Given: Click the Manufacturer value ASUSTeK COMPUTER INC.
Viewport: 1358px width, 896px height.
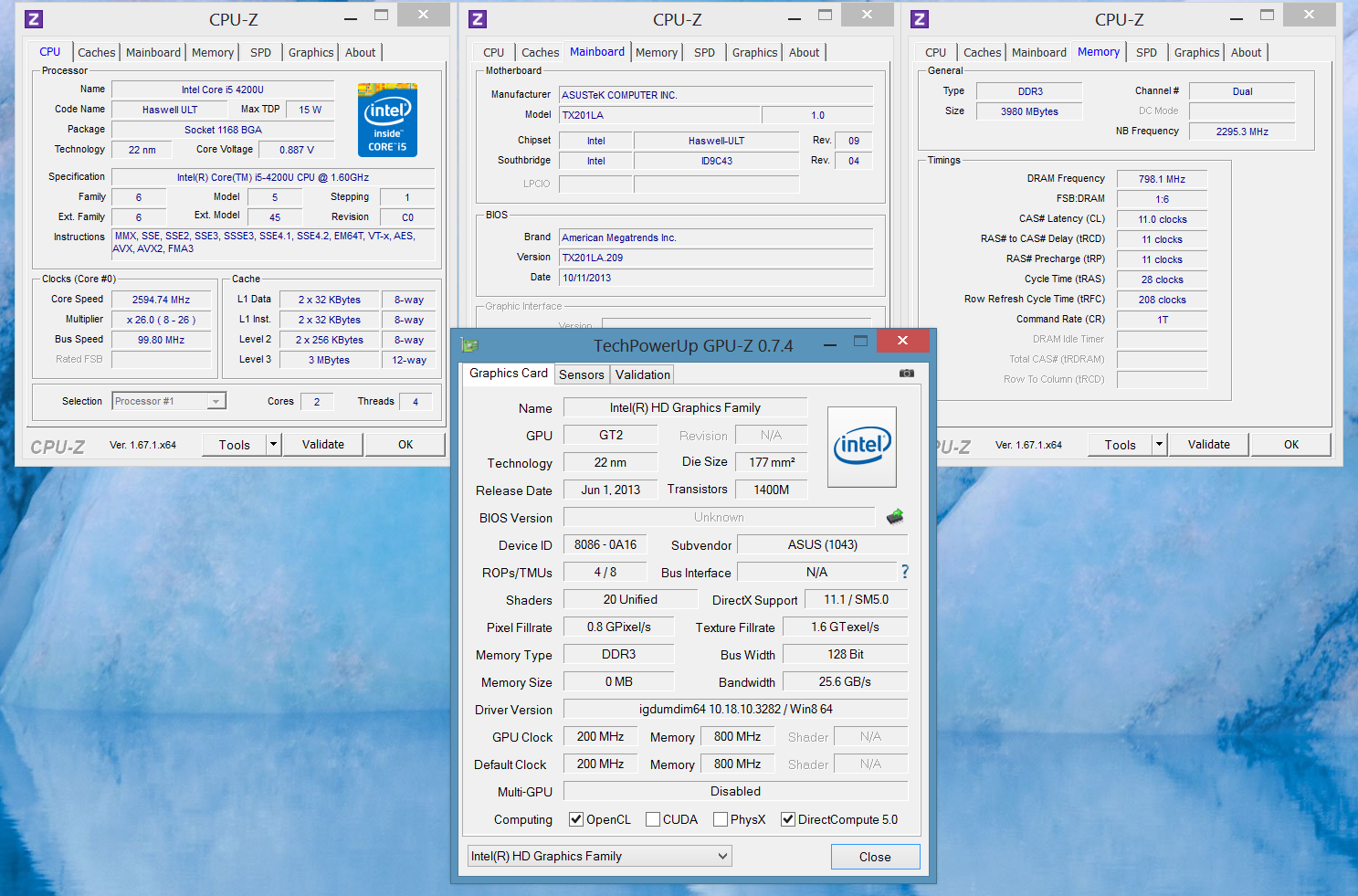Looking at the screenshot, I should 716,95.
